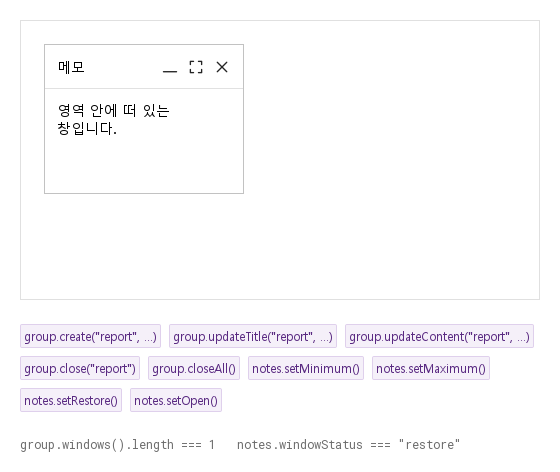
Task: Trigger notes.setMaximum() button
Action: click(431, 368)
